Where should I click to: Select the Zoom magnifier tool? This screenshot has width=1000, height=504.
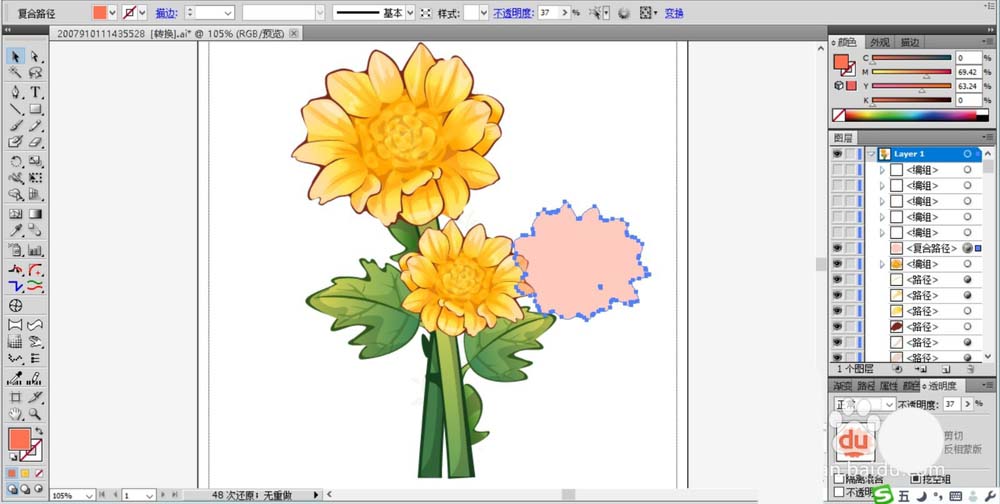(x=35, y=414)
